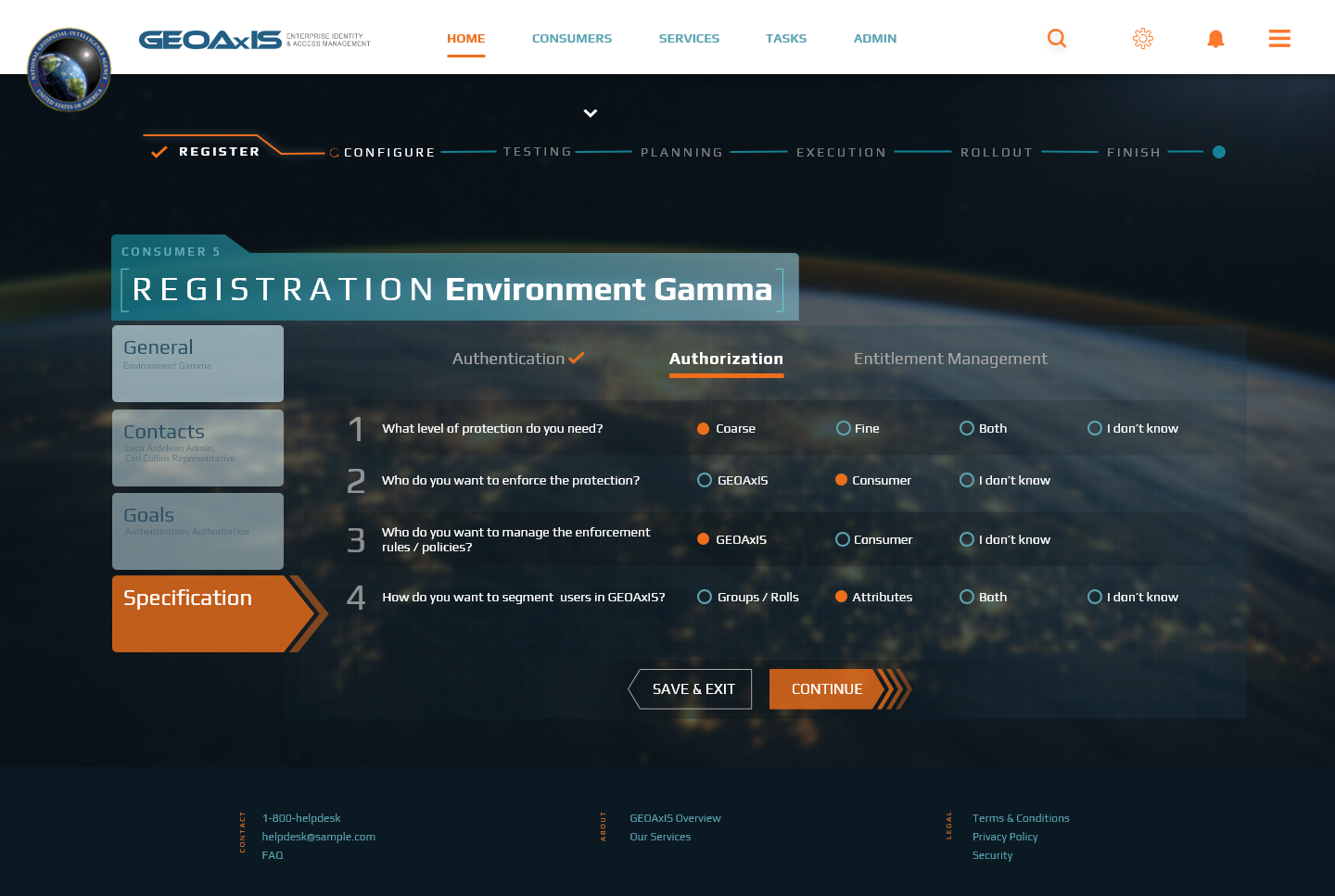The height and width of the screenshot is (896, 1335).
Task: Jump to PLANNING step
Action: [x=681, y=153]
